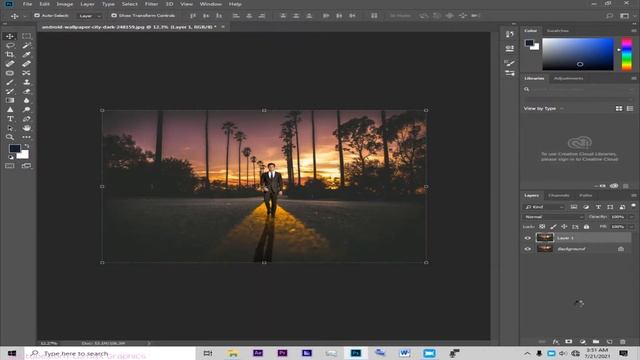Click the swap foreground and background colors arrow
Image resolution: width=640 pixels, height=360 pixels.
27,146
